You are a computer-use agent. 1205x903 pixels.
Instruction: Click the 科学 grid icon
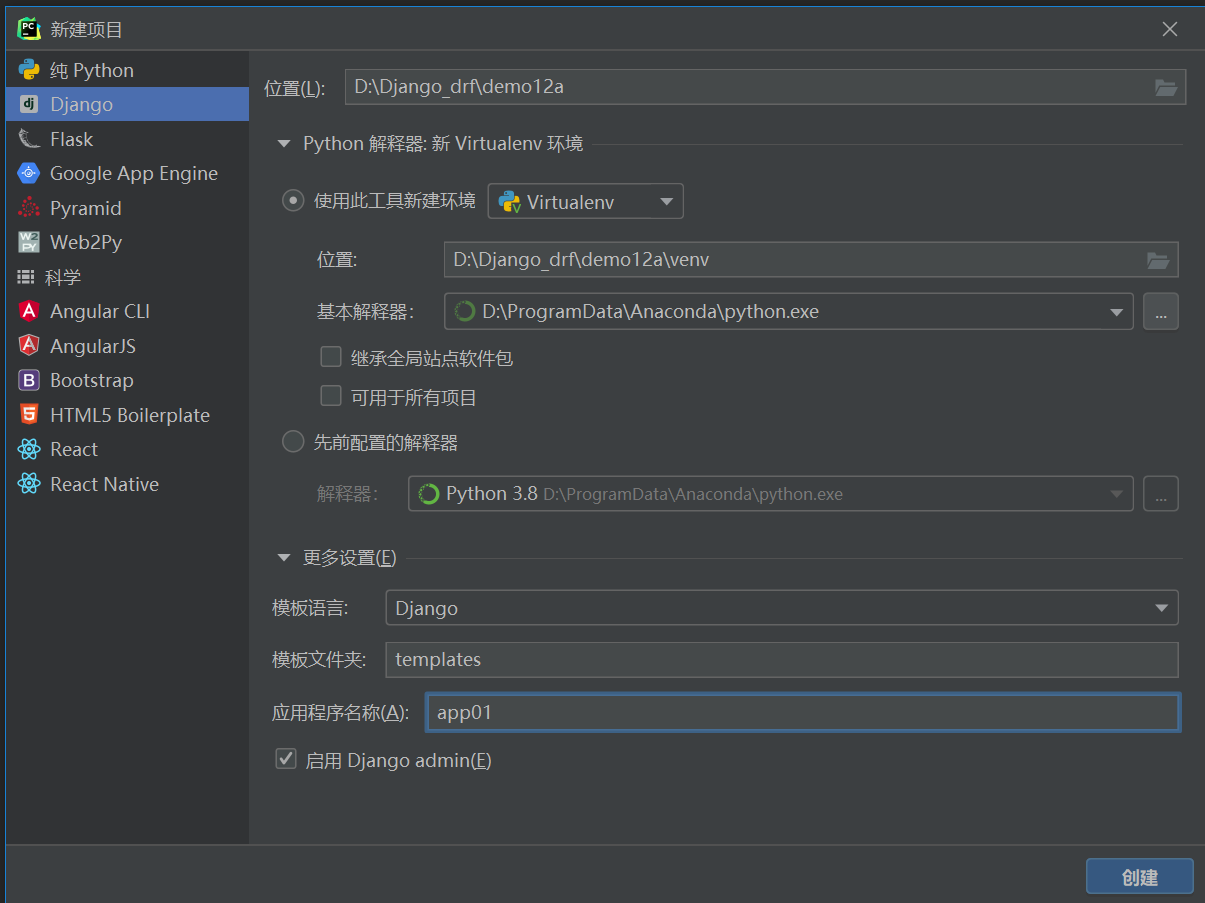click(x=26, y=277)
